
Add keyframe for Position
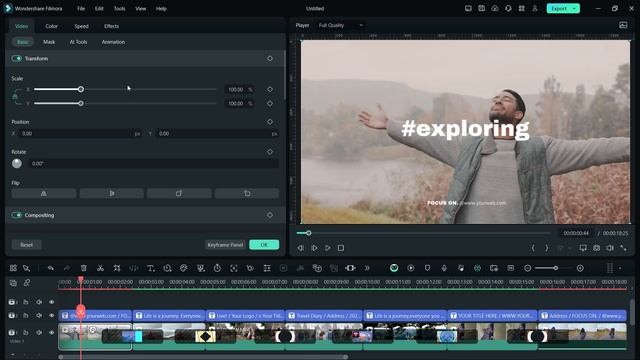coord(270,122)
